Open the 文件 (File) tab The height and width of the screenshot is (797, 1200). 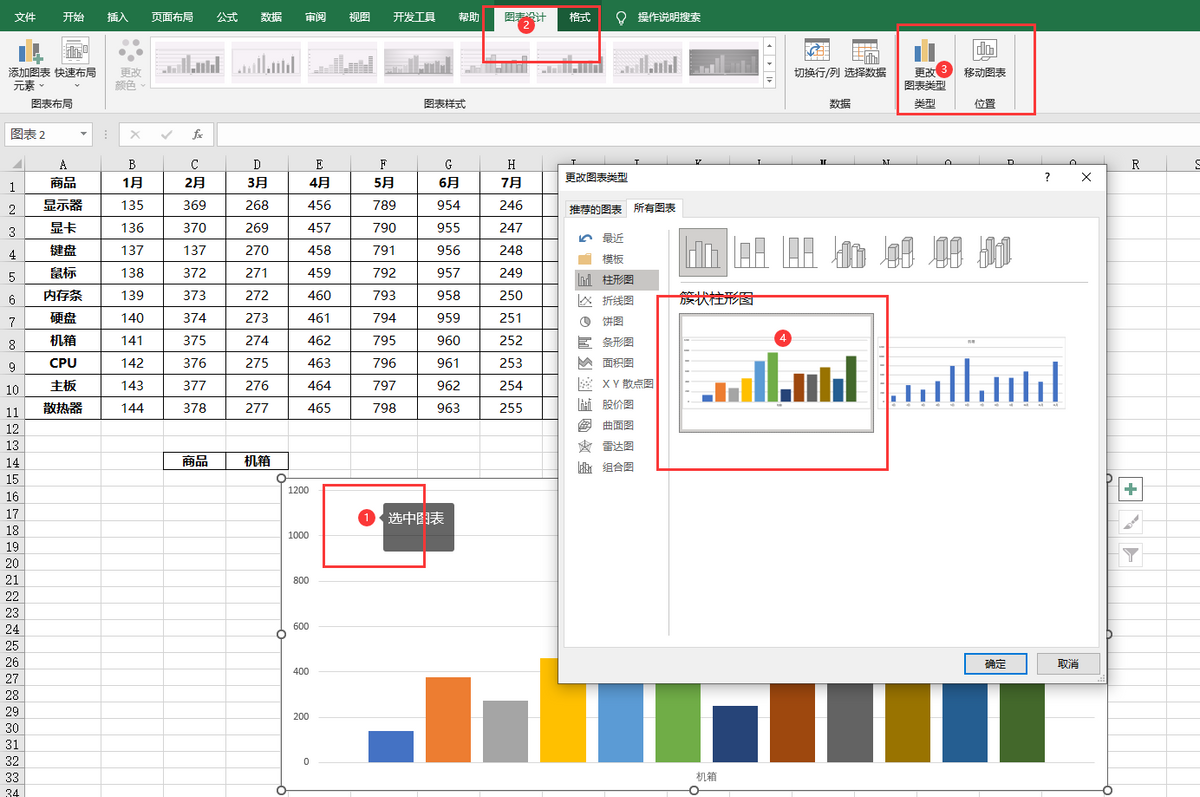pyautogui.click(x=25, y=18)
